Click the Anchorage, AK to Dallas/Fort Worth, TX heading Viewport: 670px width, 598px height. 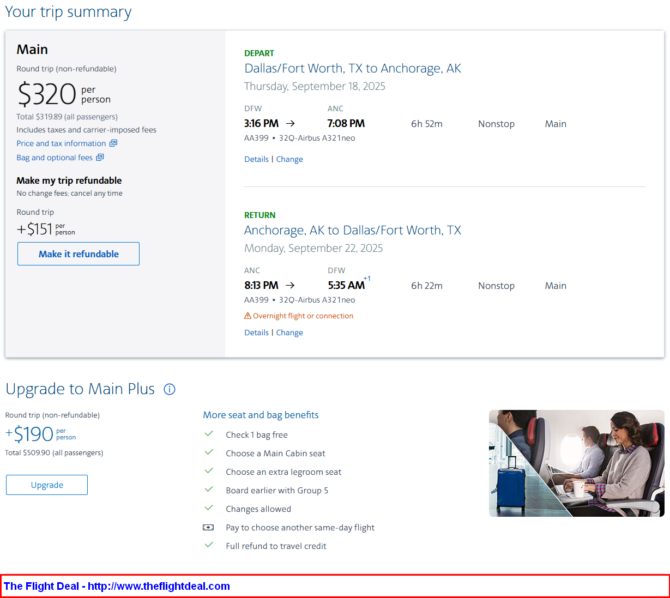click(x=353, y=230)
